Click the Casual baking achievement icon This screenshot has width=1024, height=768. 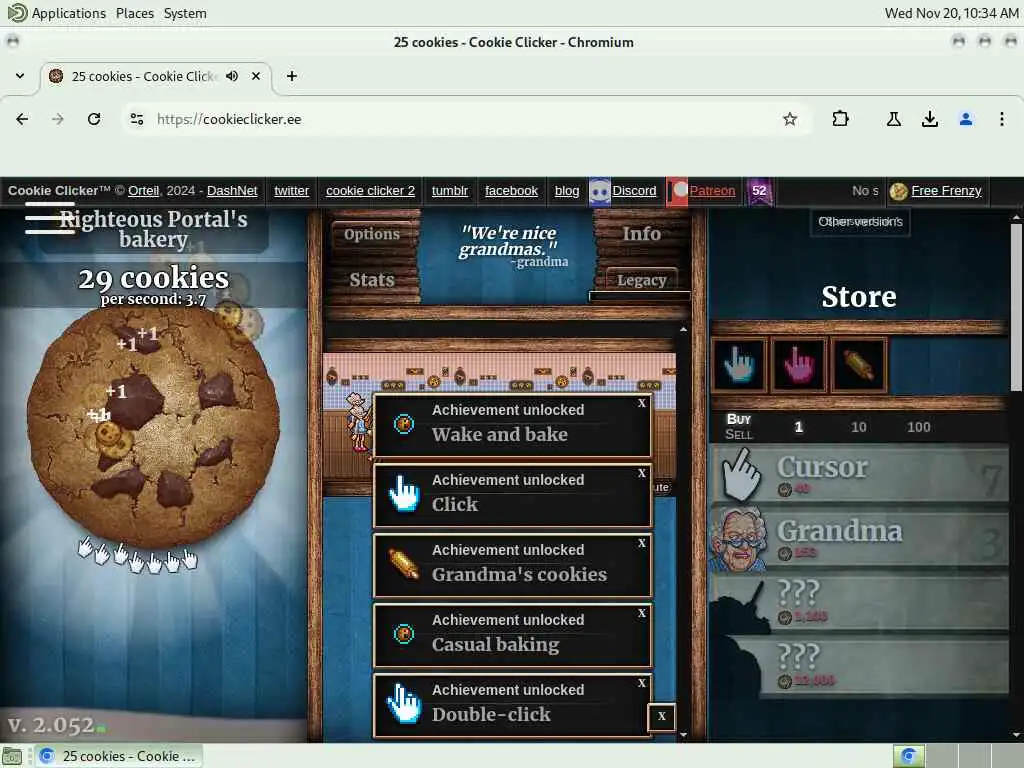(x=404, y=634)
